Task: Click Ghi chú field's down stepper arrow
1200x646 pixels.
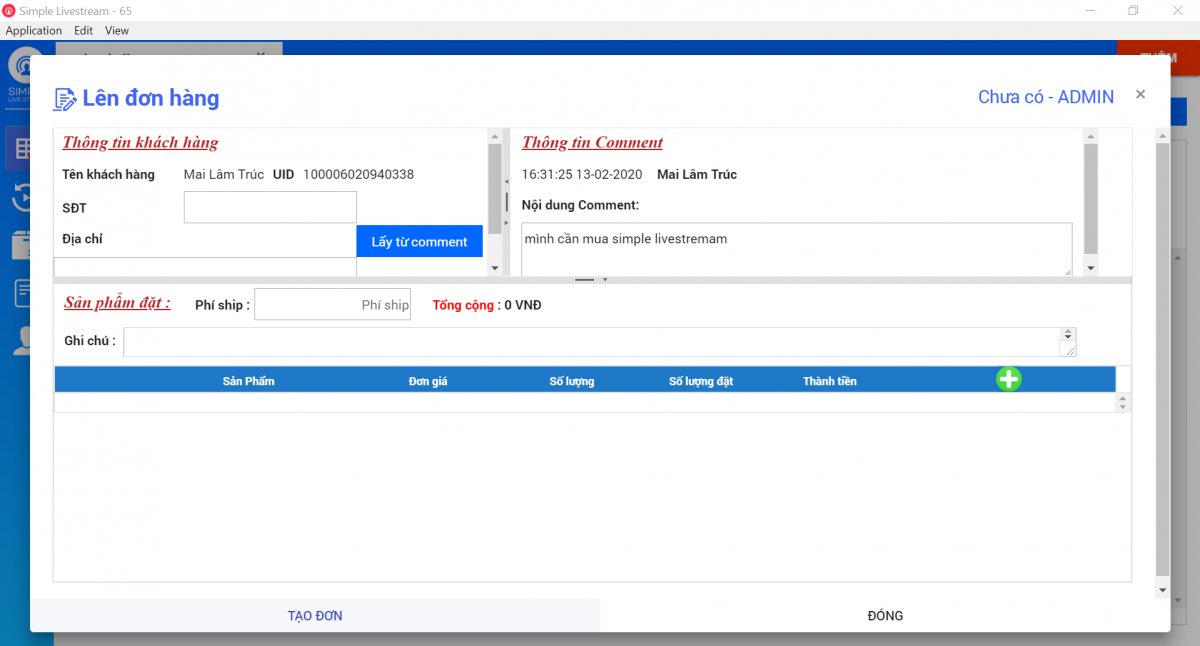Action: (x=1068, y=339)
